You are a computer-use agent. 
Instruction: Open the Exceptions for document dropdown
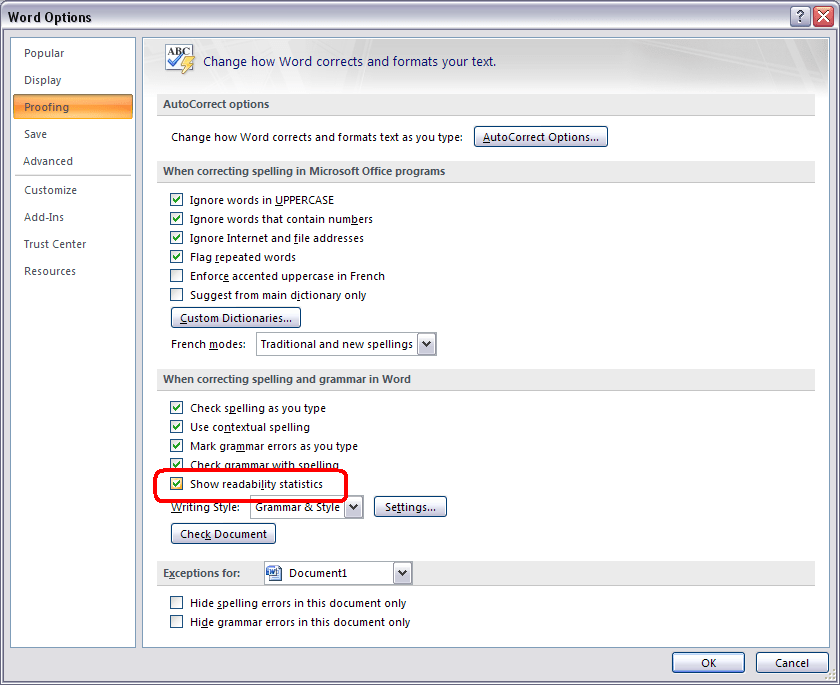[x=402, y=573]
